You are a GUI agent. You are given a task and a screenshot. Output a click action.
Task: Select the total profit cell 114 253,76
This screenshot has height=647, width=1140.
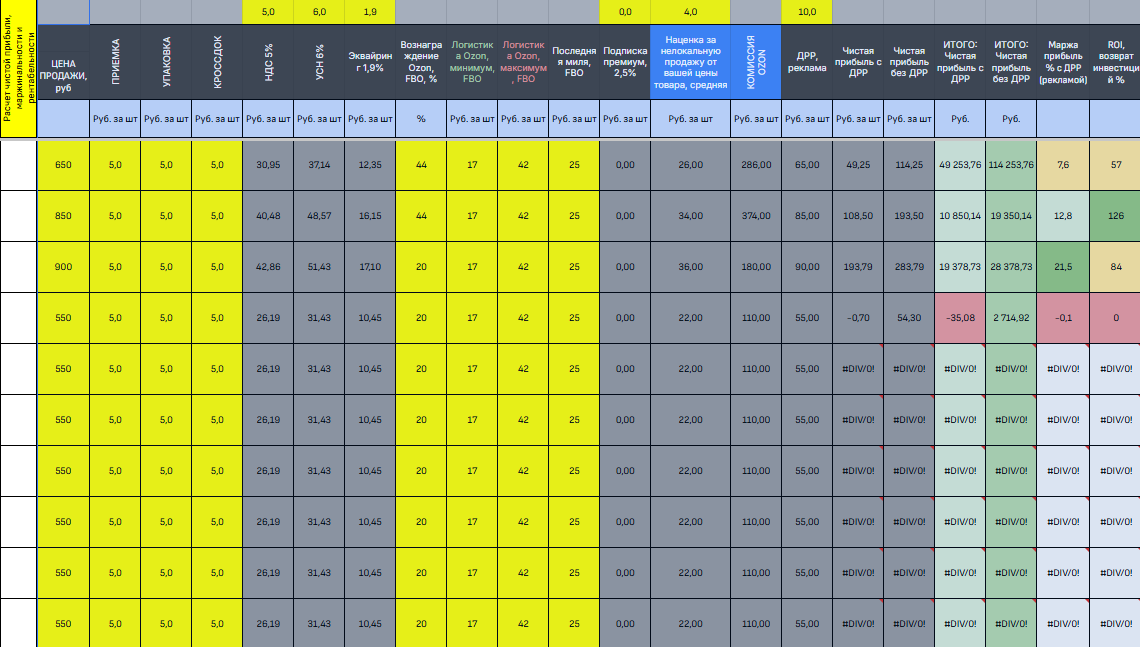pos(1010,165)
